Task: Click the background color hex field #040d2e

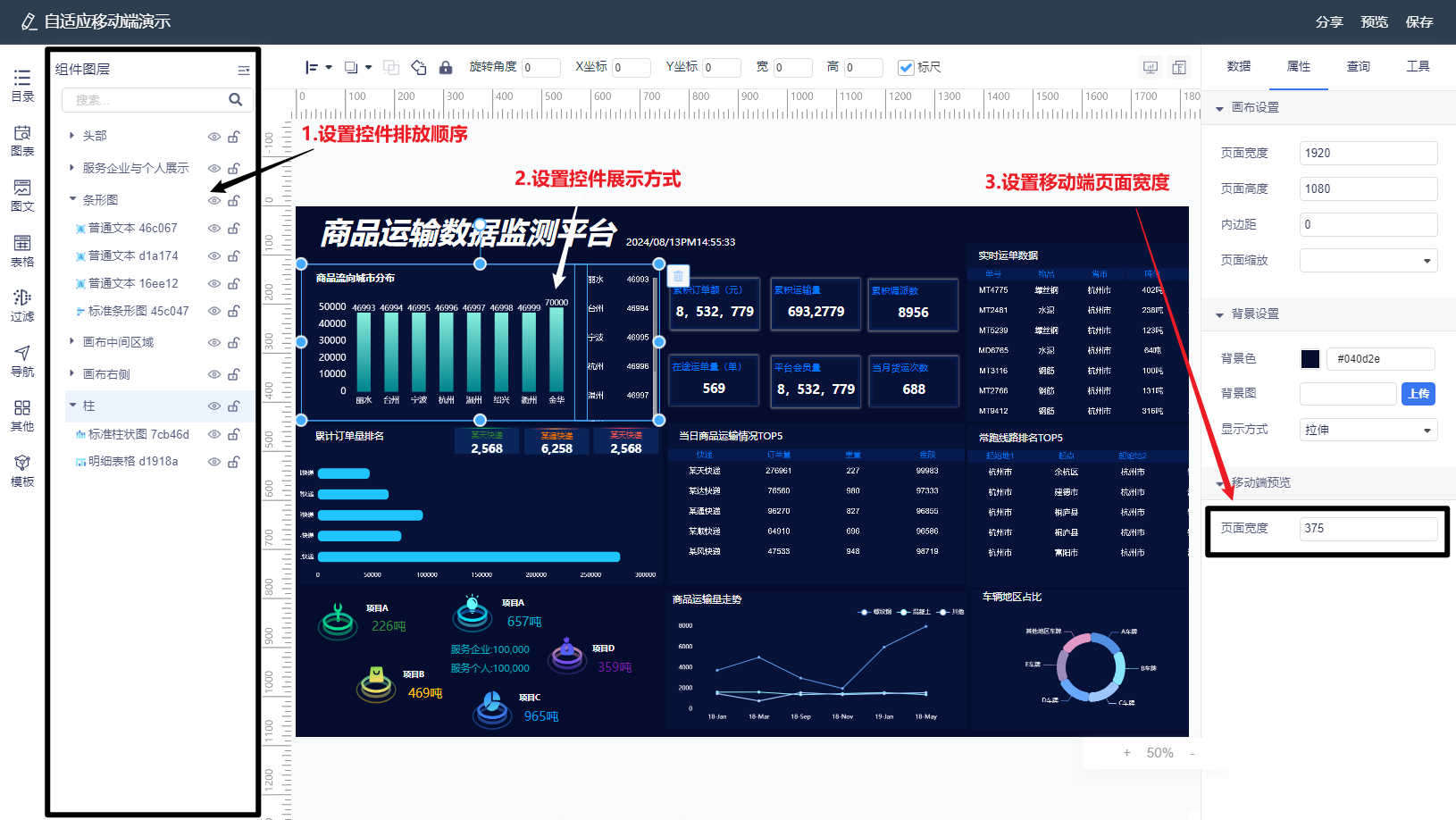Action: point(1381,358)
